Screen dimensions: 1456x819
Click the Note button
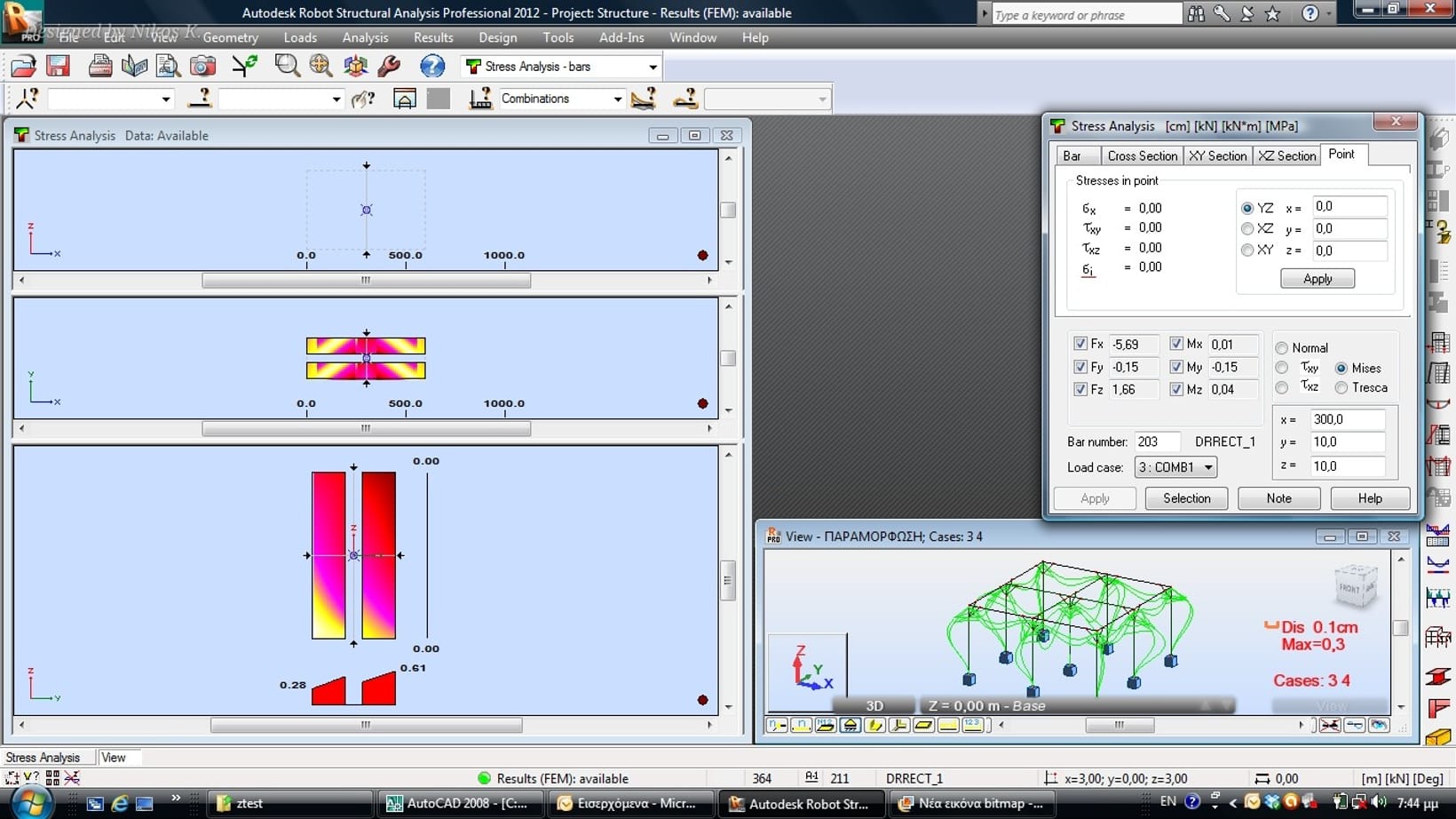pos(1278,498)
